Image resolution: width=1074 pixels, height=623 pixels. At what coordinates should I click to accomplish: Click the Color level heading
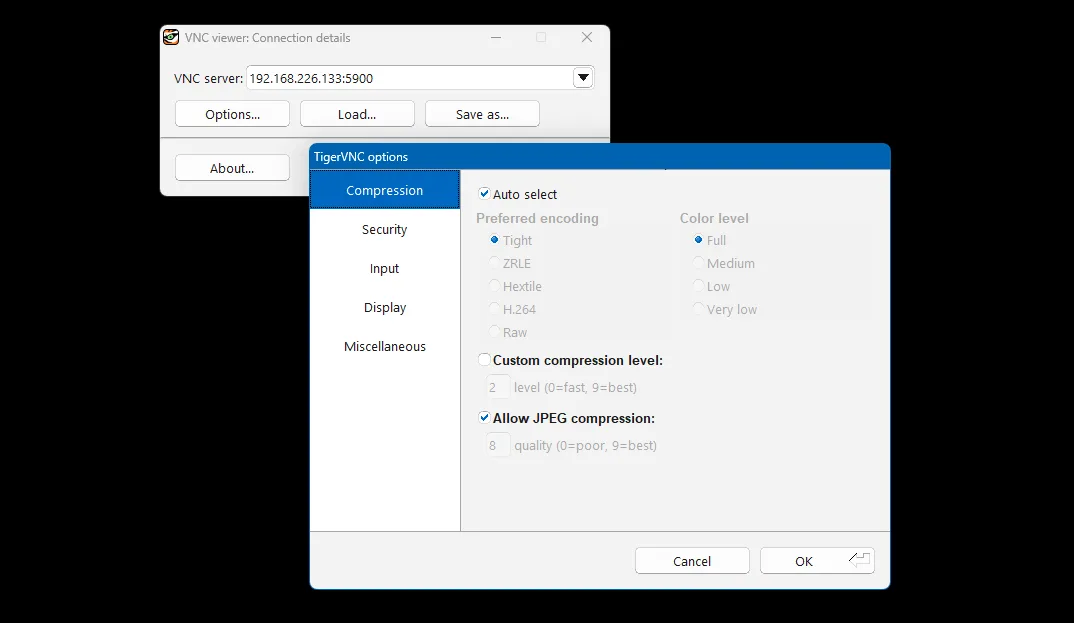point(714,218)
